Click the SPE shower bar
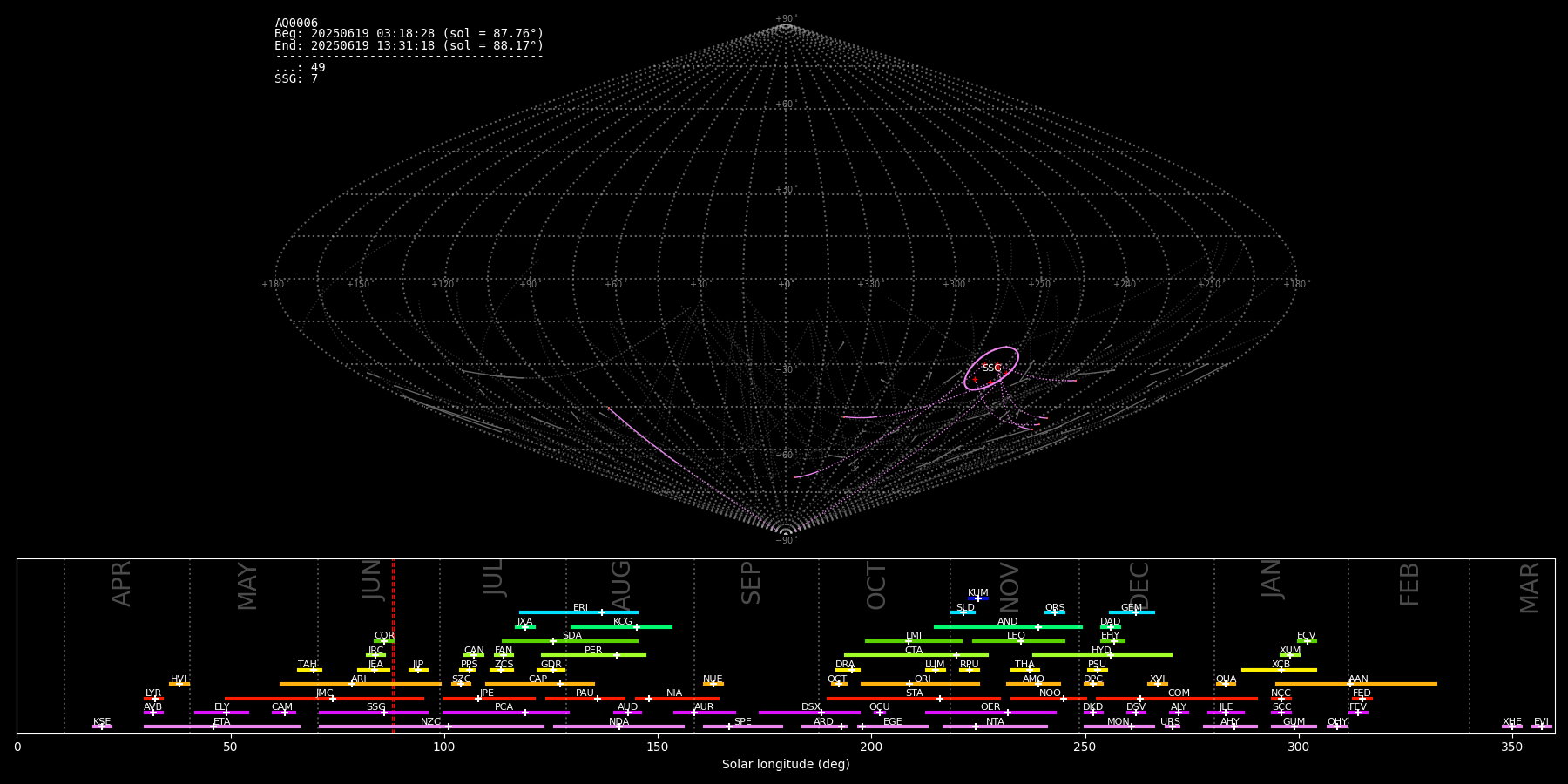 click(x=743, y=727)
